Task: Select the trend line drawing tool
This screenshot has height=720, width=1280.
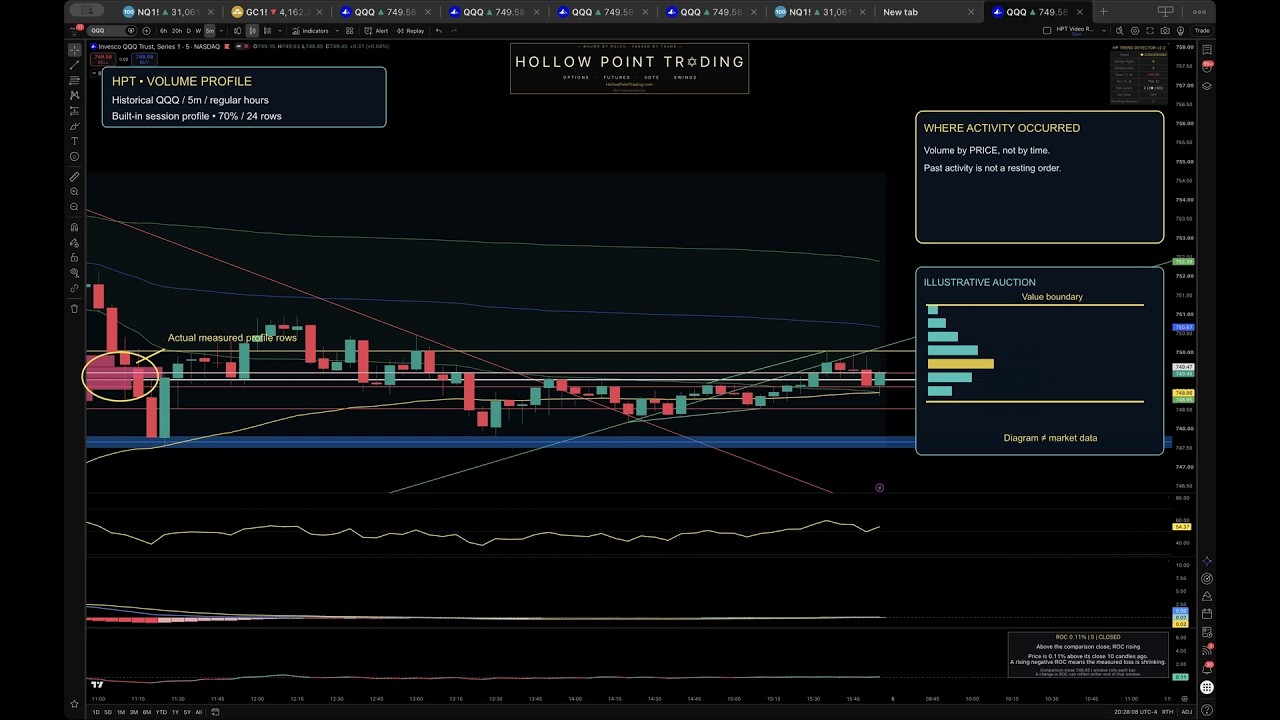Action: 74,65
